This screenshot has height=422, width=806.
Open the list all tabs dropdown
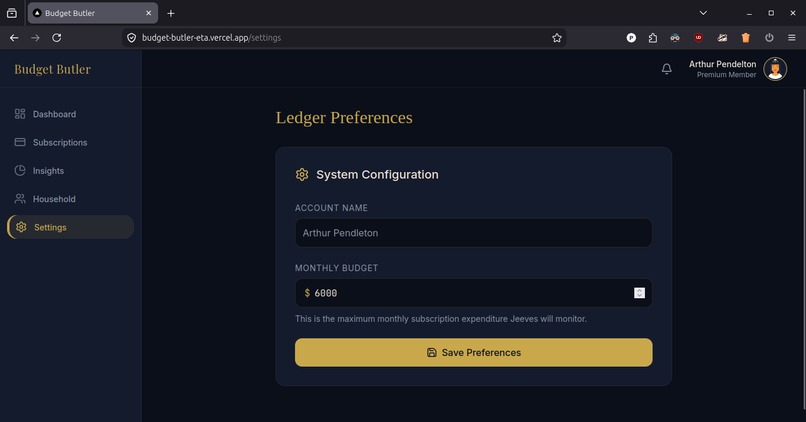coord(703,13)
